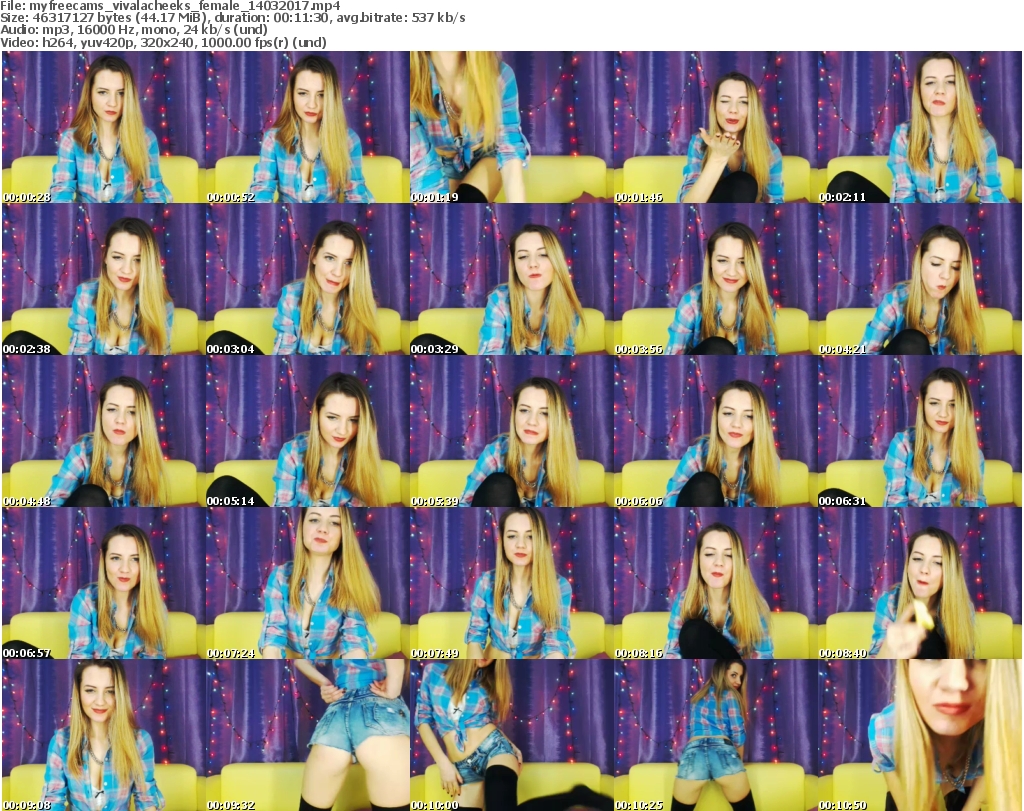
Task: Click the 'Audio: mp3, 16000 Hz' info line
Action: pyautogui.click(x=134, y=30)
